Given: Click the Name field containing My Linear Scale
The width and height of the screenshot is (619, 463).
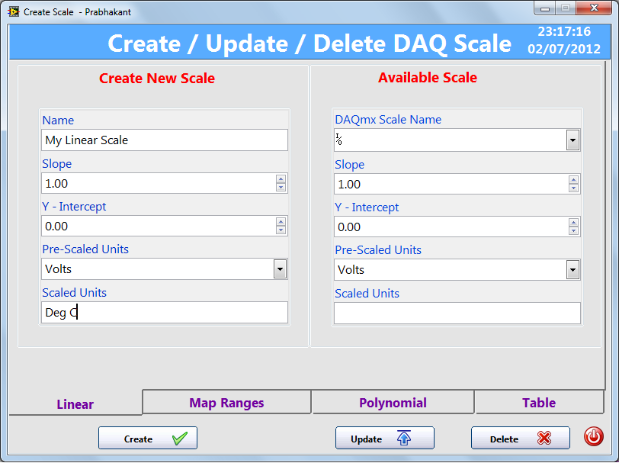Looking at the screenshot, I should (x=164, y=140).
